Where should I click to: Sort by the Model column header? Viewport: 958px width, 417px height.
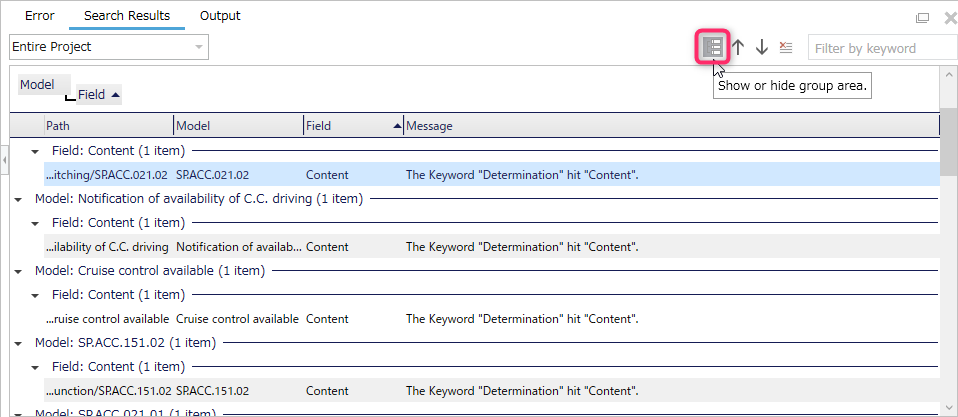coord(238,126)
